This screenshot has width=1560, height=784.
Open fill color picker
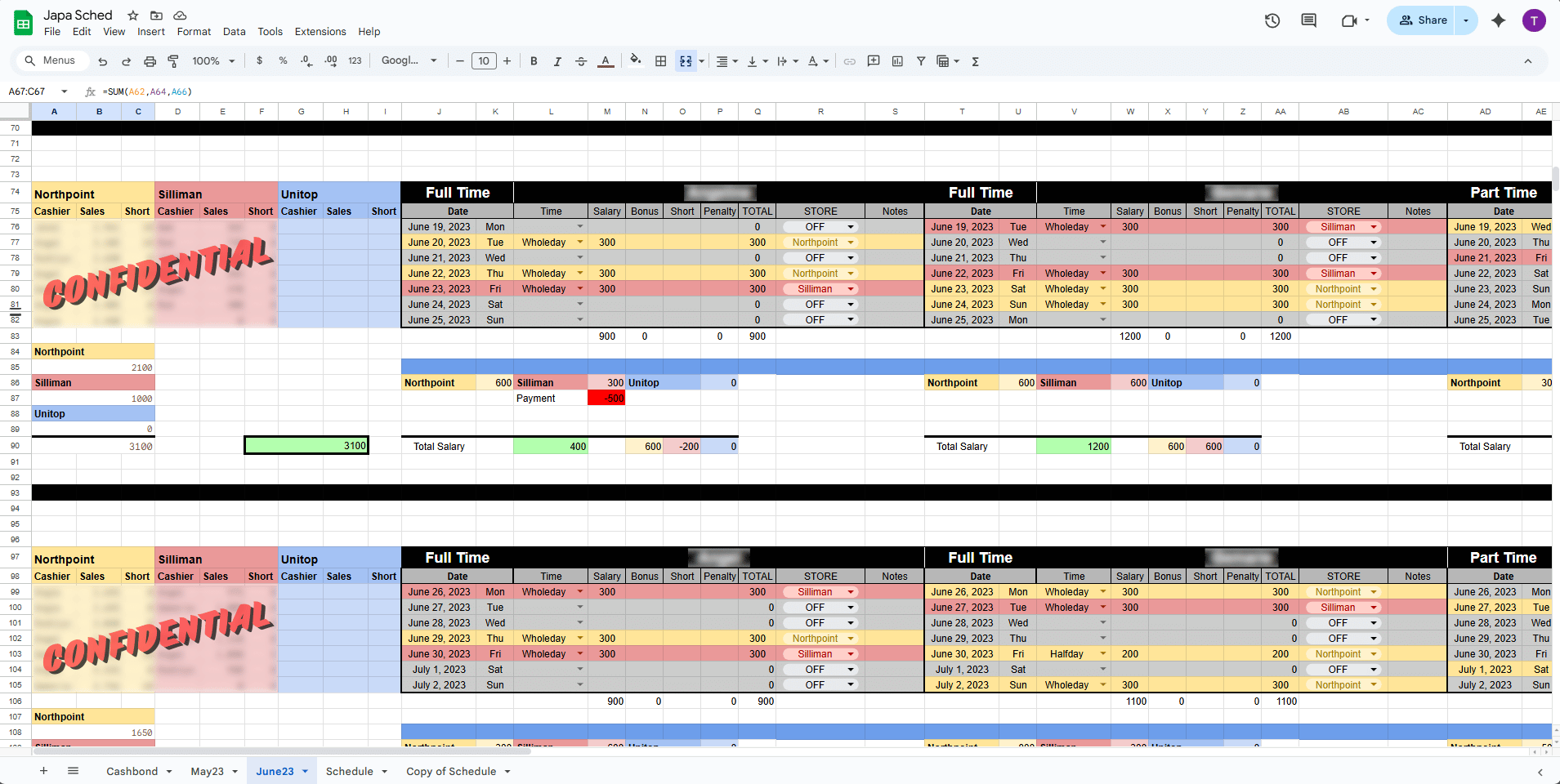636,60
